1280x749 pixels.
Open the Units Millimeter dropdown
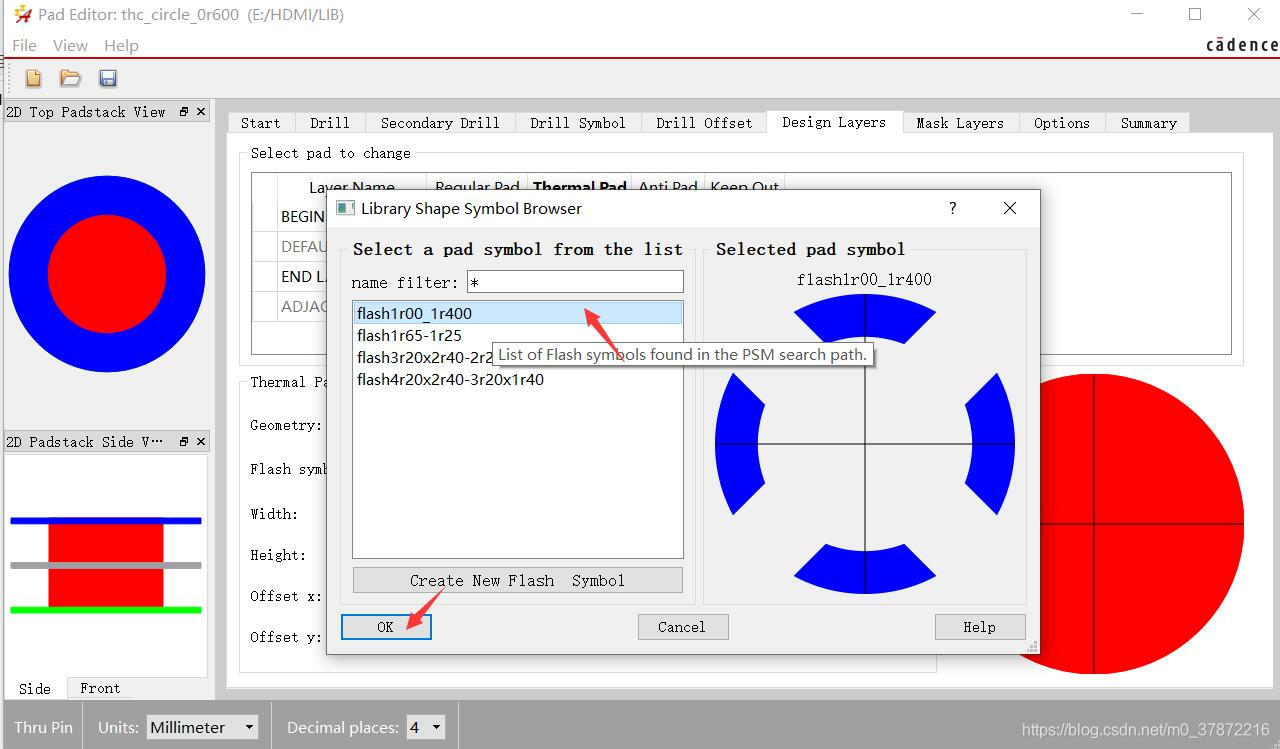[x=202, y=727]
